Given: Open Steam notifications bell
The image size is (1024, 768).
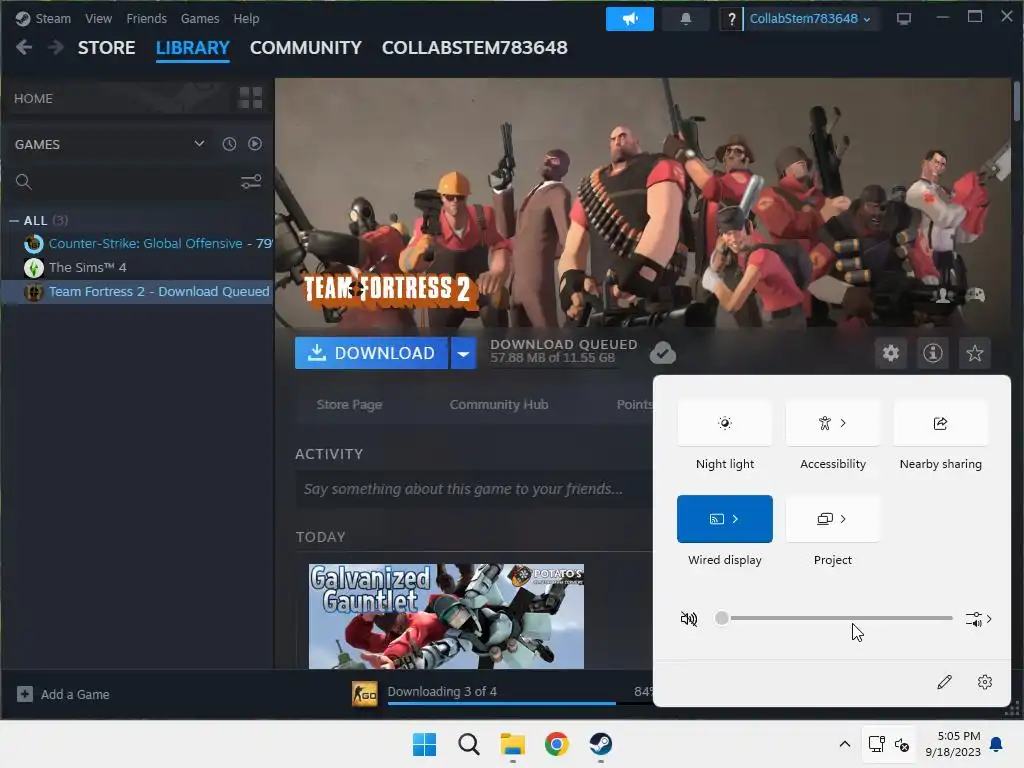Looking at the screenshot, I should 686,19.
